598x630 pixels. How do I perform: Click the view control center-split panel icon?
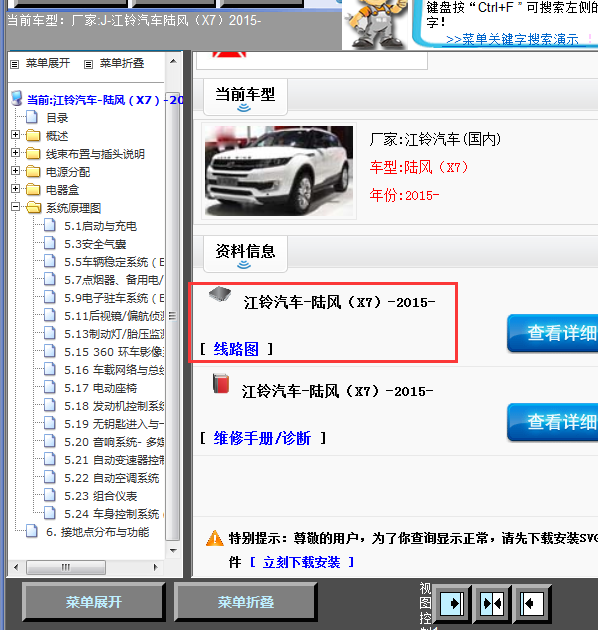[x=493, y=603]
